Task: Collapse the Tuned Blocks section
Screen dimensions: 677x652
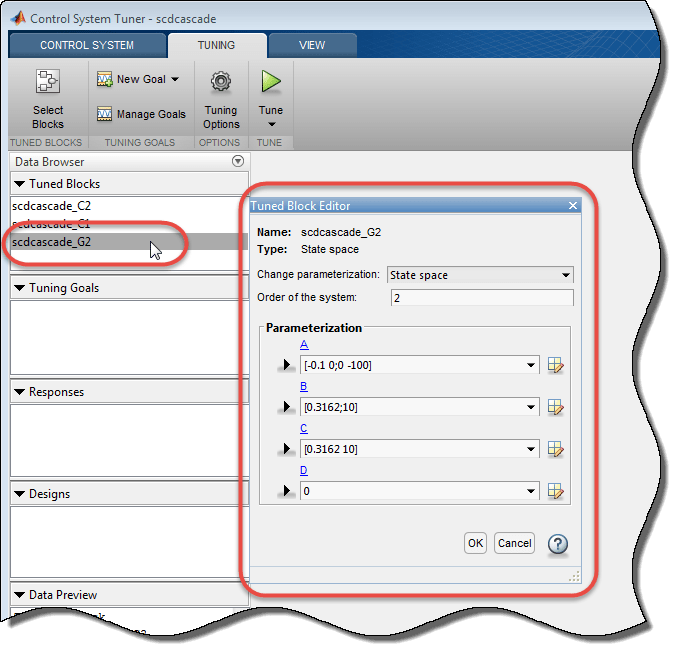Action: click(19, 184)
